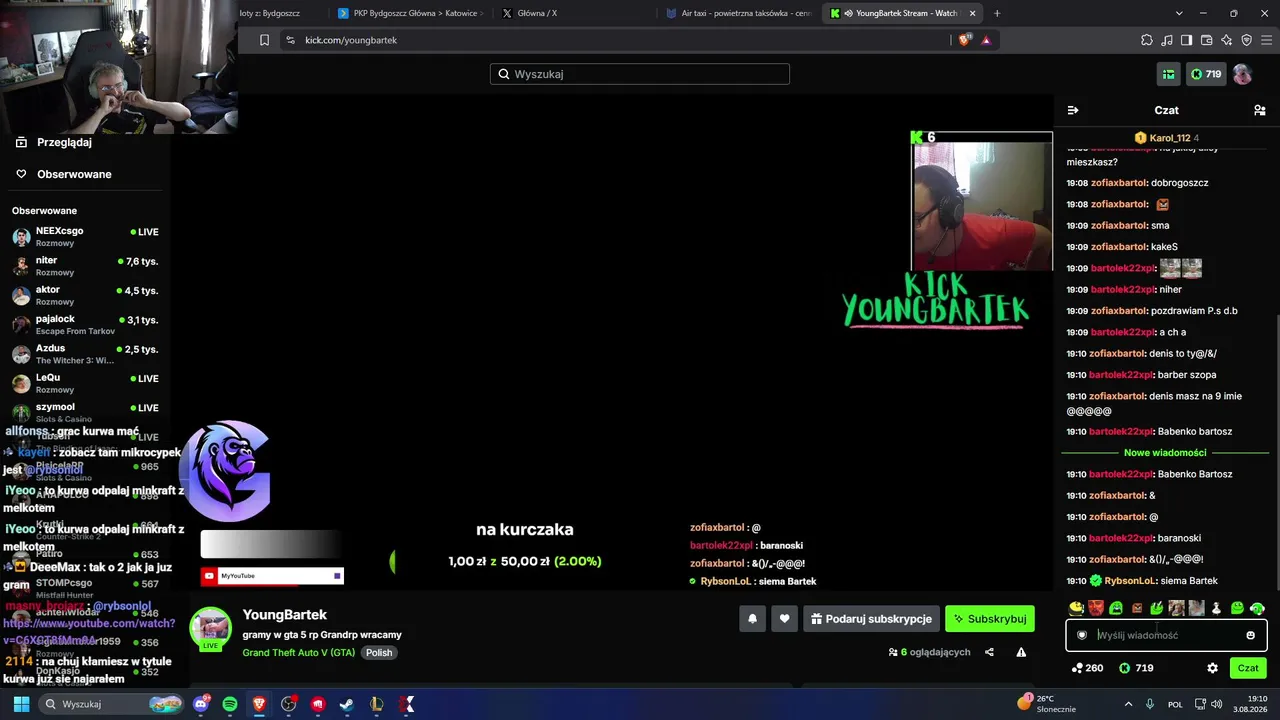Collapse the chat panel
The image size is (1280, 720).
(x=1073, y=110)
